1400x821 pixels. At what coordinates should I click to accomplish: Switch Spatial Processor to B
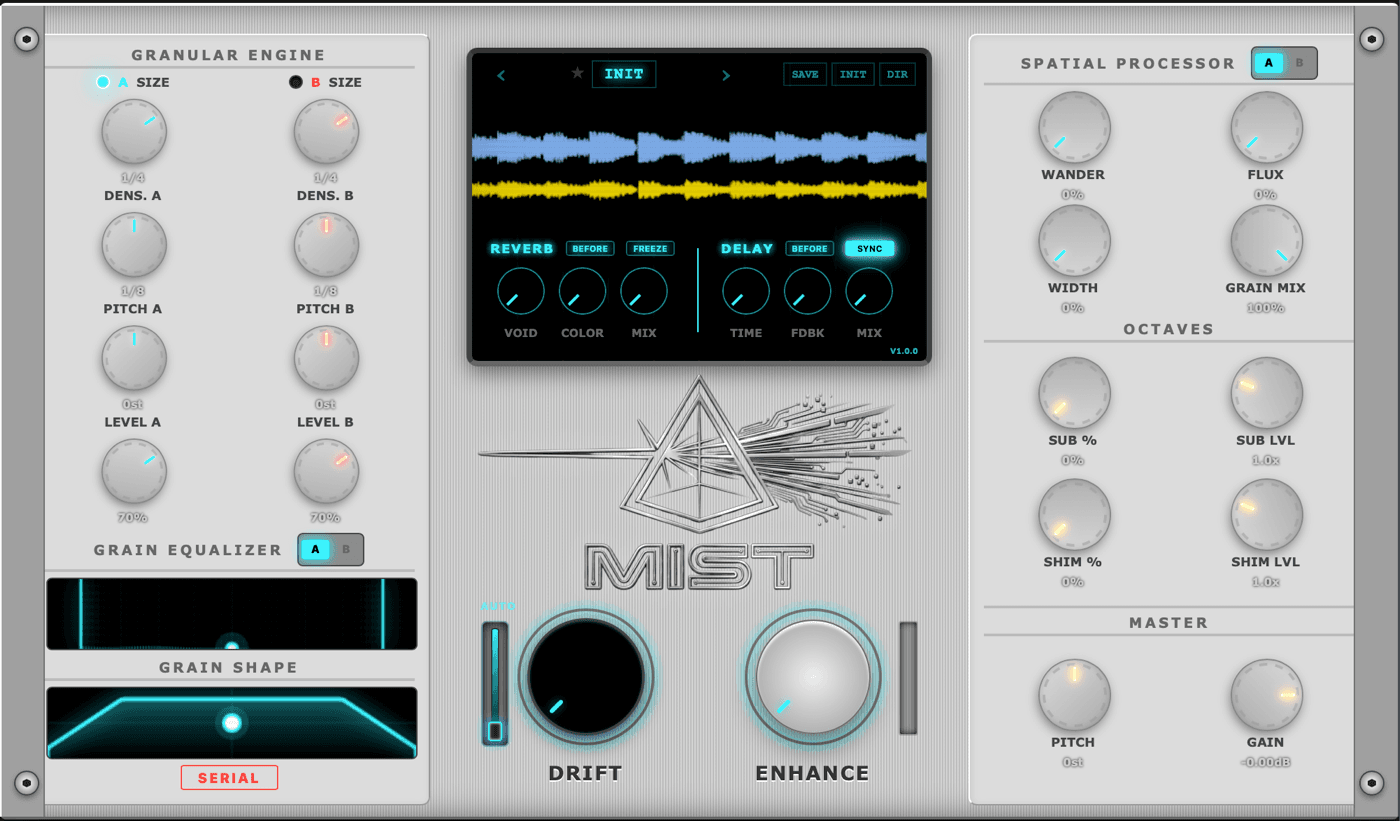point(1300,63)
